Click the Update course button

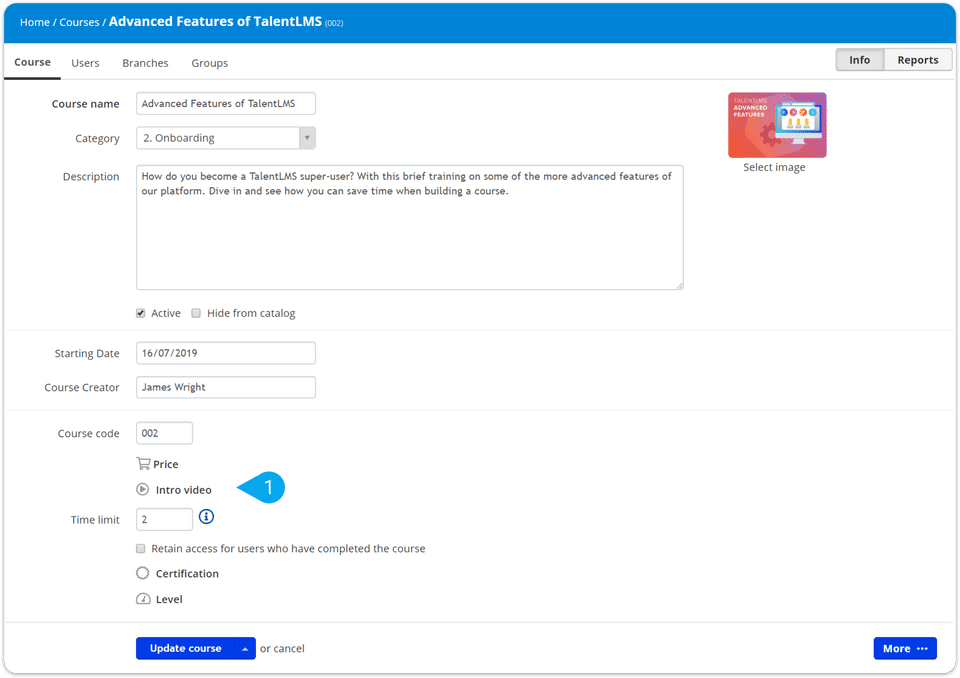[x=185, y=649]
